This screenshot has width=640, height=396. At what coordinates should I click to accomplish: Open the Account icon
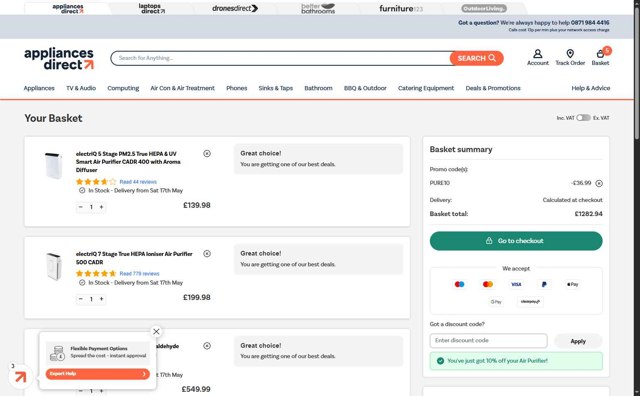538,58
